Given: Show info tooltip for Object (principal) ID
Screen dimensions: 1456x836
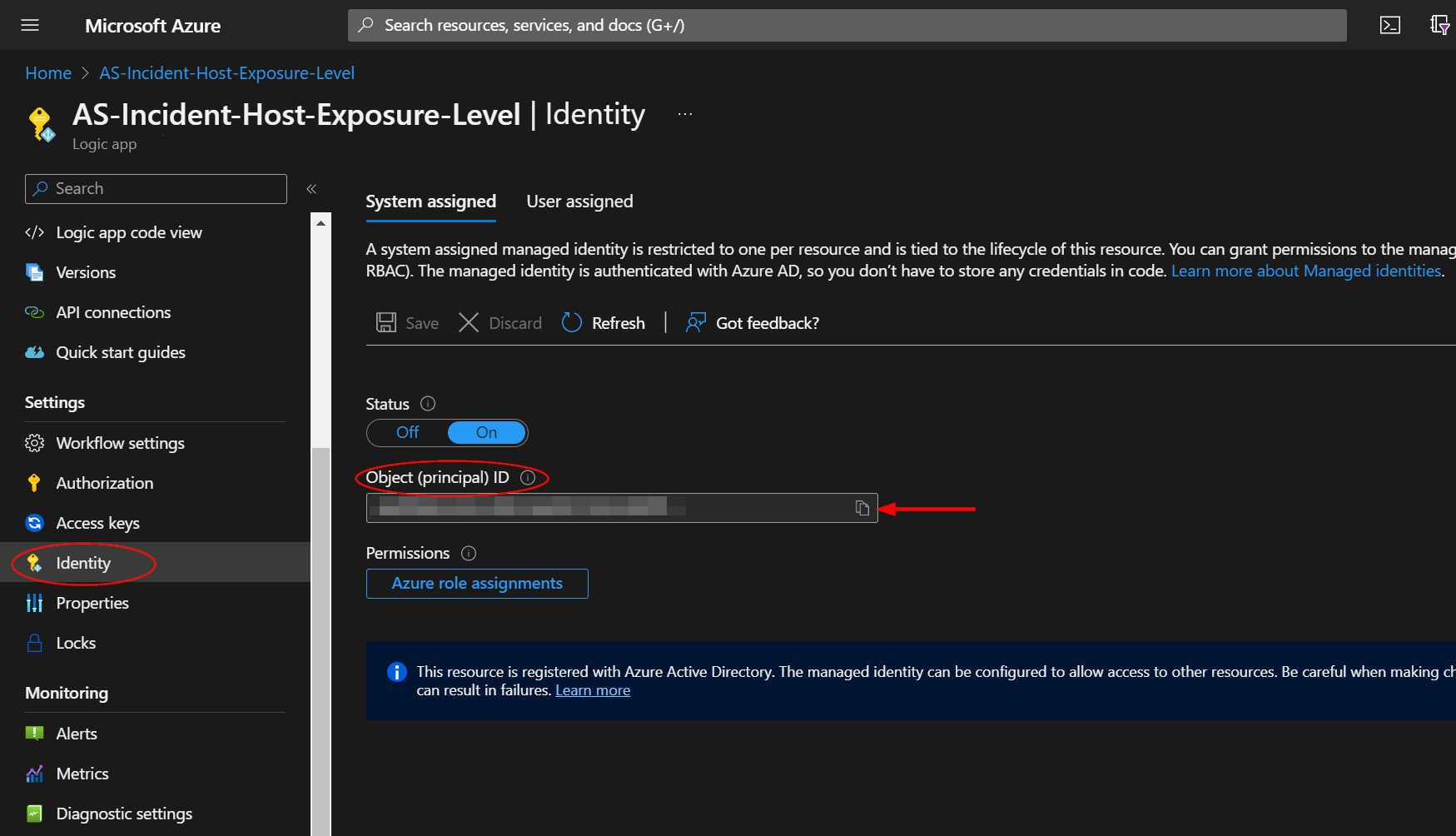Looking at the screenshot, I should (x=528, y=478).
